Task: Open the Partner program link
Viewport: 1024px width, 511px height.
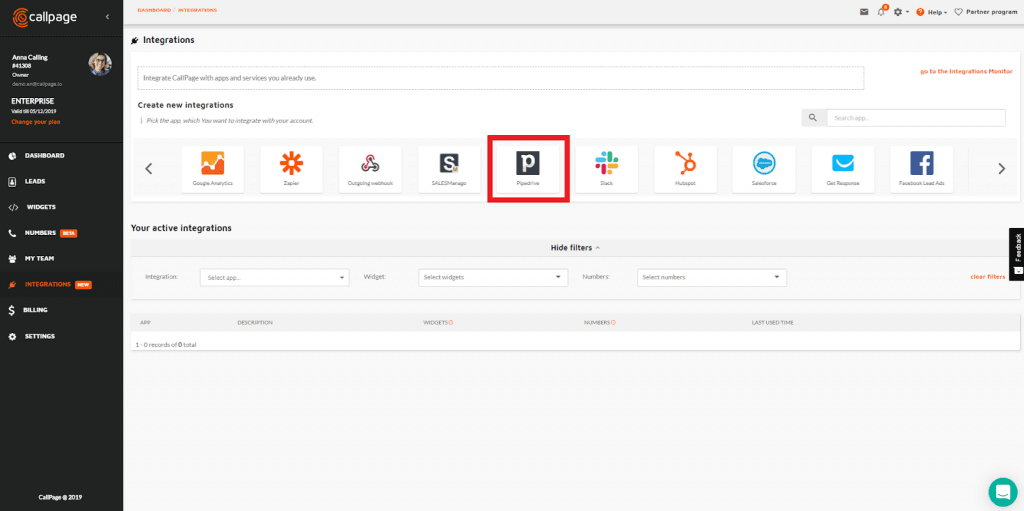Action: 985,12
